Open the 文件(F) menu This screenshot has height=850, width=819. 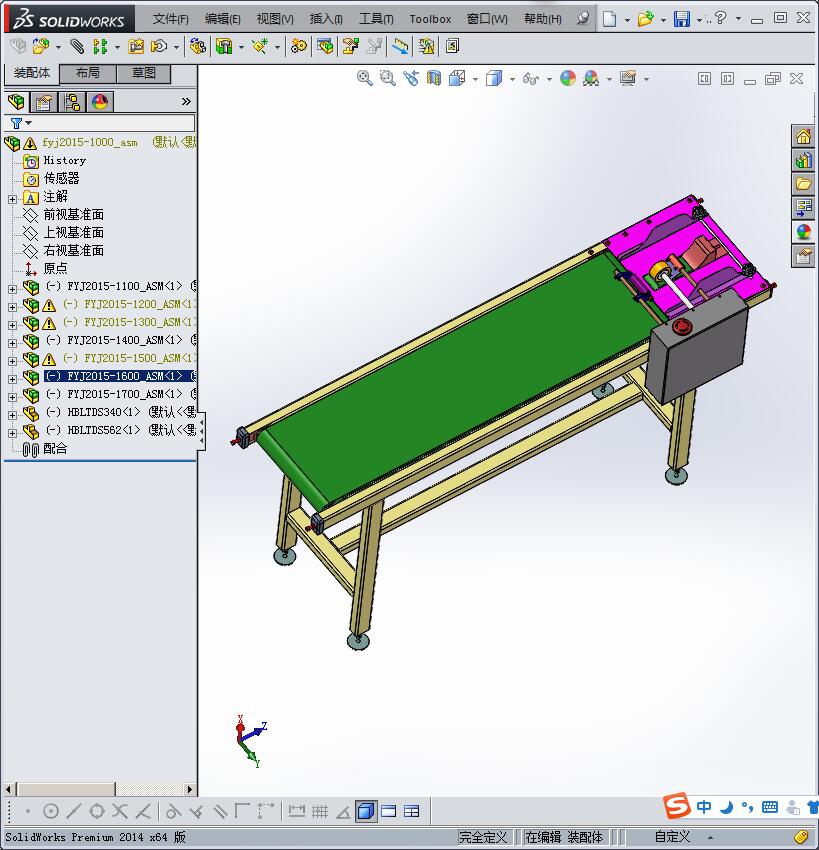(171, 19)
